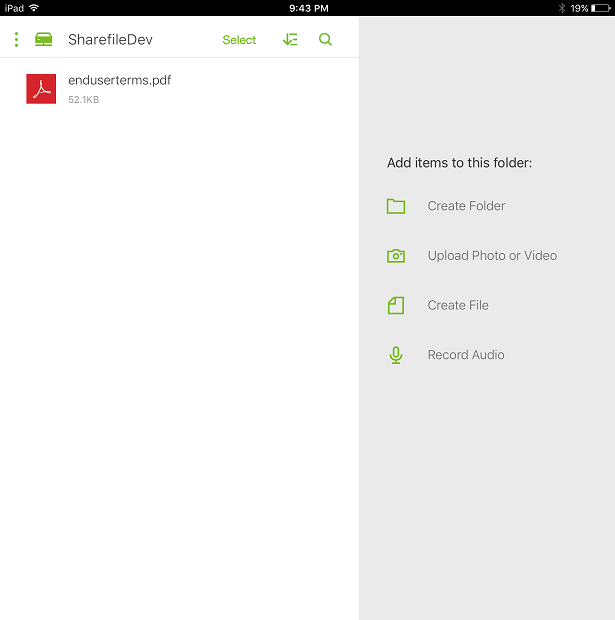
Task: Choose the Record Audio option
Action: 466,355
